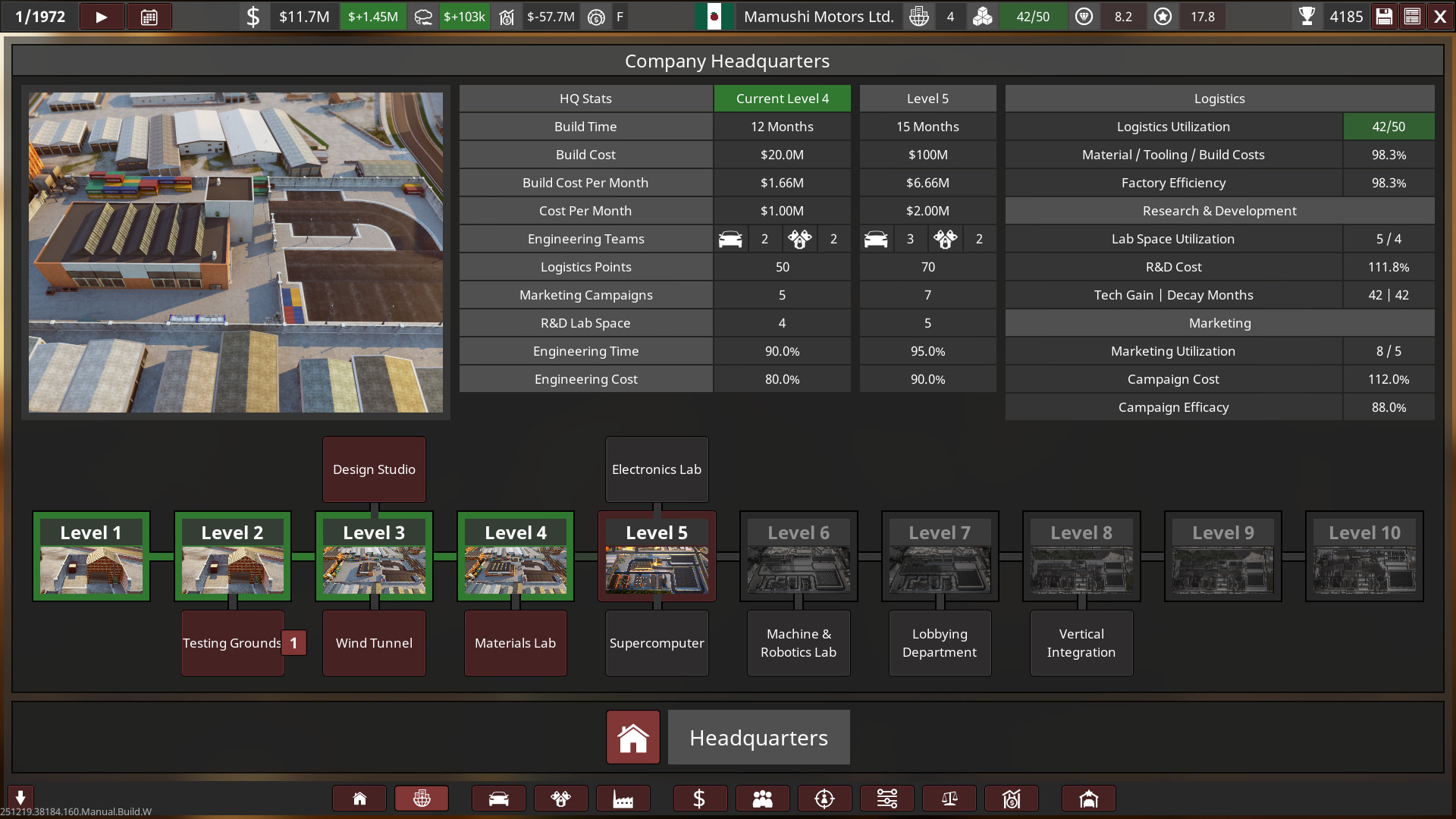Click the save game floppy disk icon
Screen dimensions: 1456x819
pos(1384,17)
